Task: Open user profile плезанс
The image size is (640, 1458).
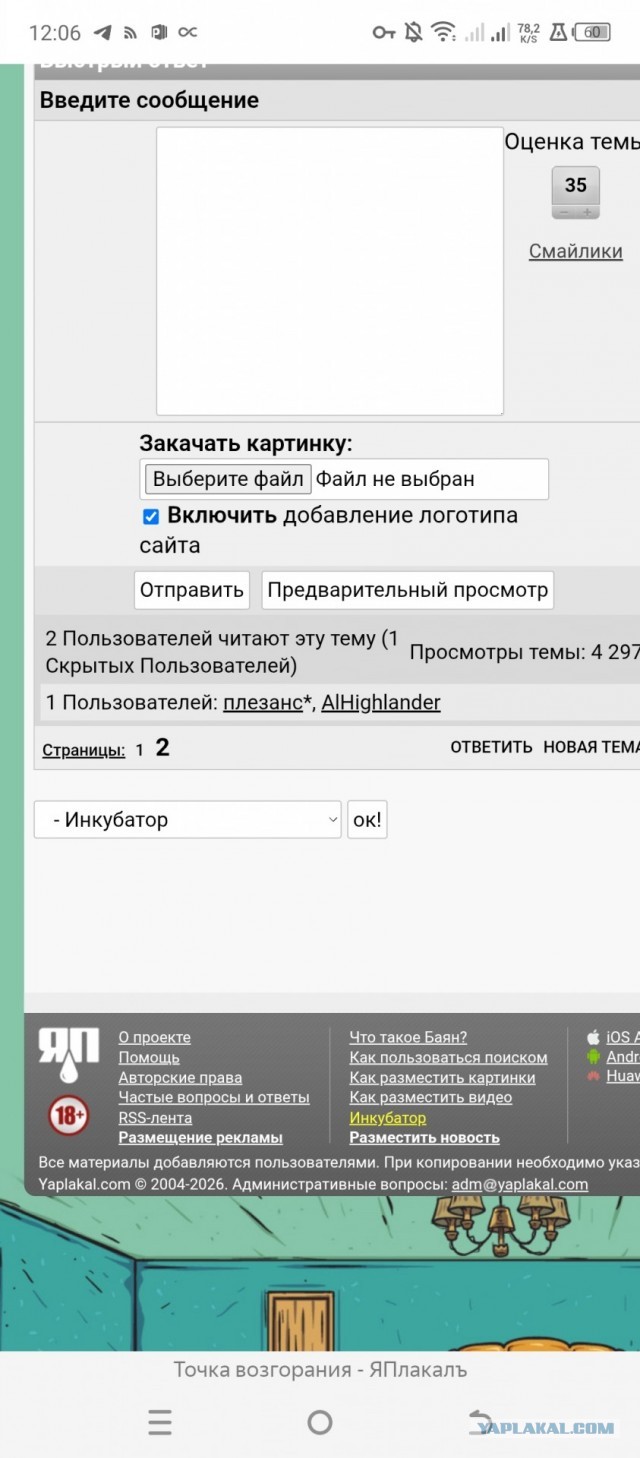Action: coord(262,703)
